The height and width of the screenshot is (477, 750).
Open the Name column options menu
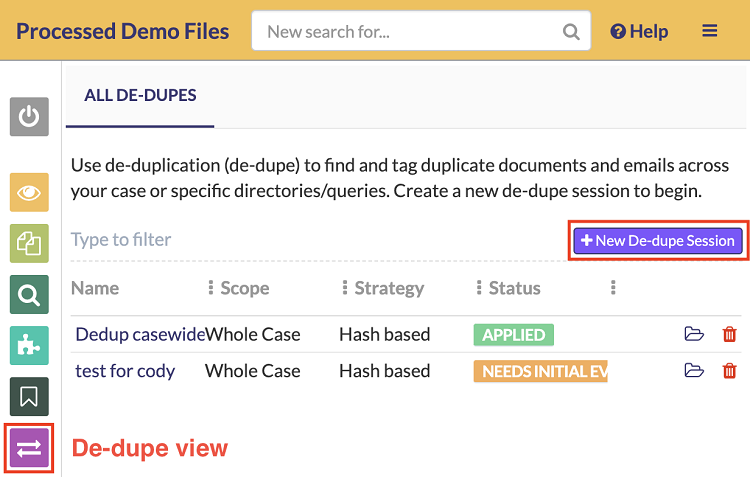(x=211, y=288)
